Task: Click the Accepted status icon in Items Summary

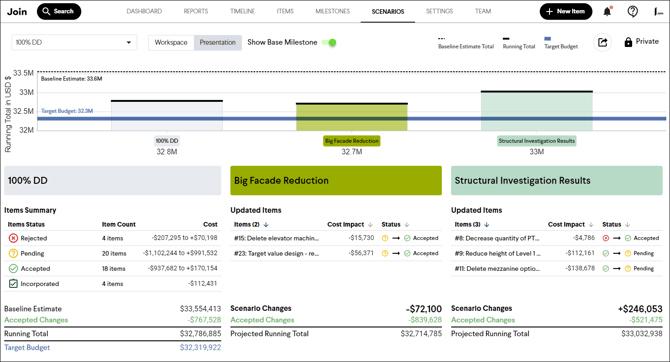Action: tap(13, 268)
